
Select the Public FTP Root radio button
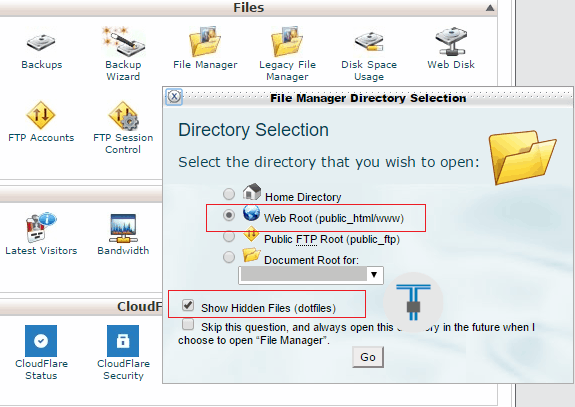tap(229, 236)
